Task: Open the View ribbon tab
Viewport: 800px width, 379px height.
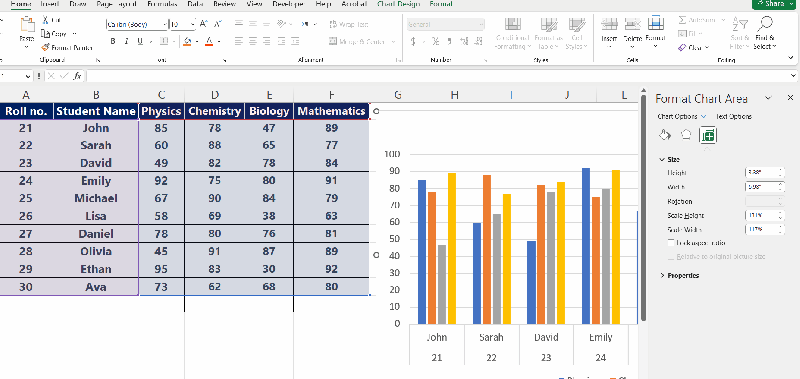Action: click(254, 4)
